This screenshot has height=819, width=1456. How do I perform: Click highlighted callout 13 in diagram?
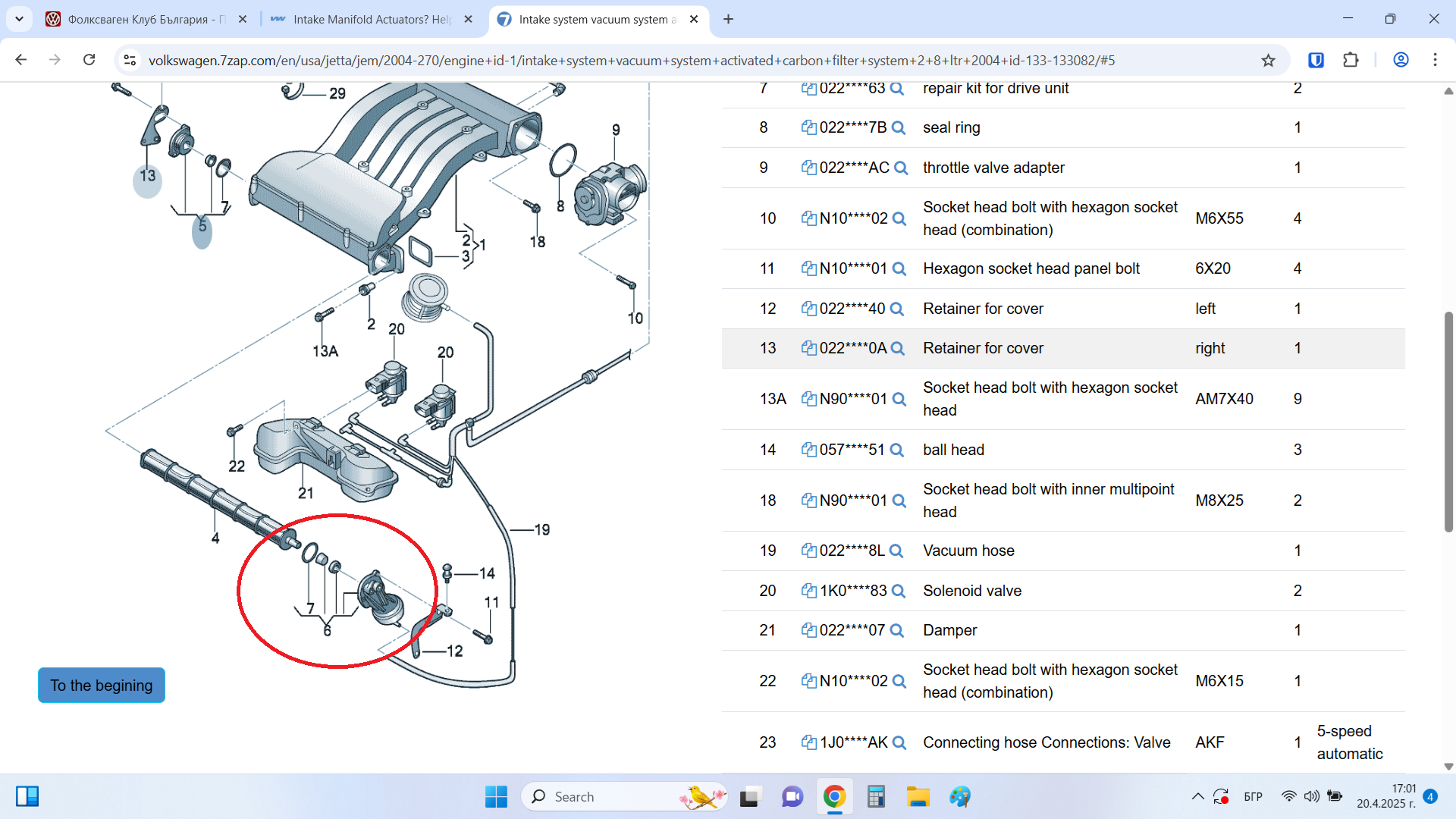[x=147, y=177]
